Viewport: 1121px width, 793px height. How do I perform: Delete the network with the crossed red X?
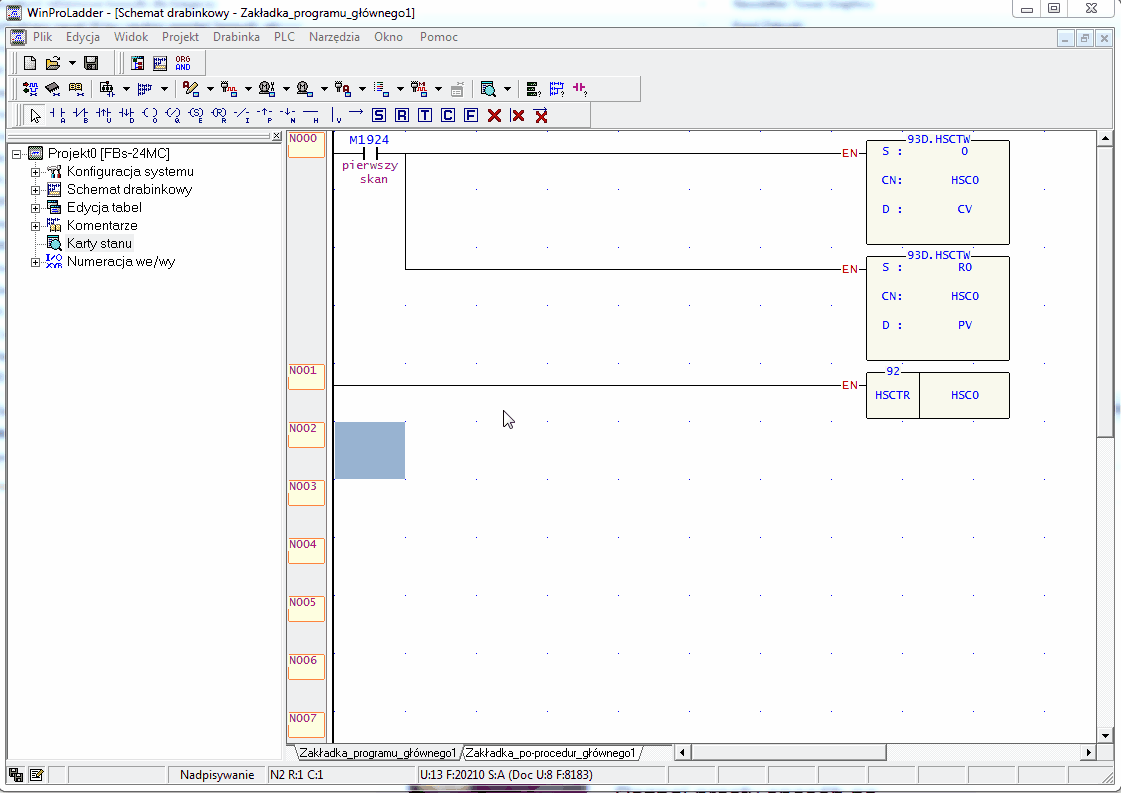(541, 115)
